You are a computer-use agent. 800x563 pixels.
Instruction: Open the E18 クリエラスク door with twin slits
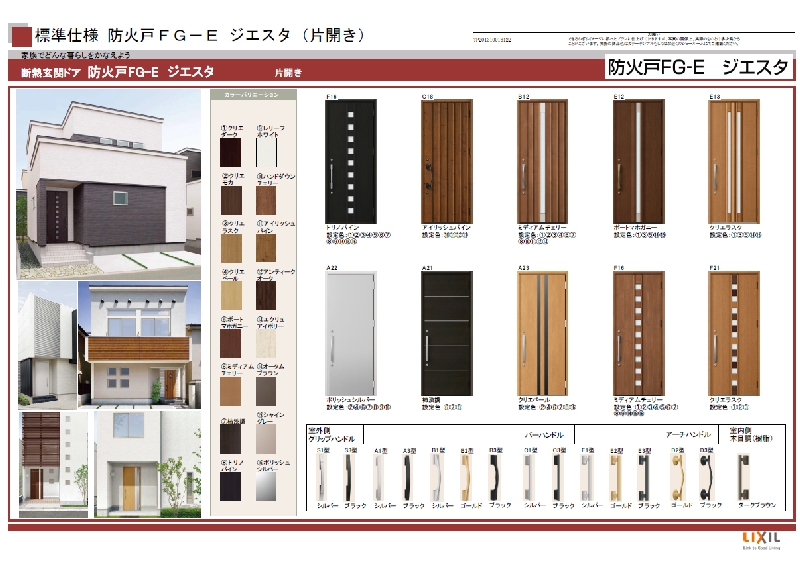[734, 161]
